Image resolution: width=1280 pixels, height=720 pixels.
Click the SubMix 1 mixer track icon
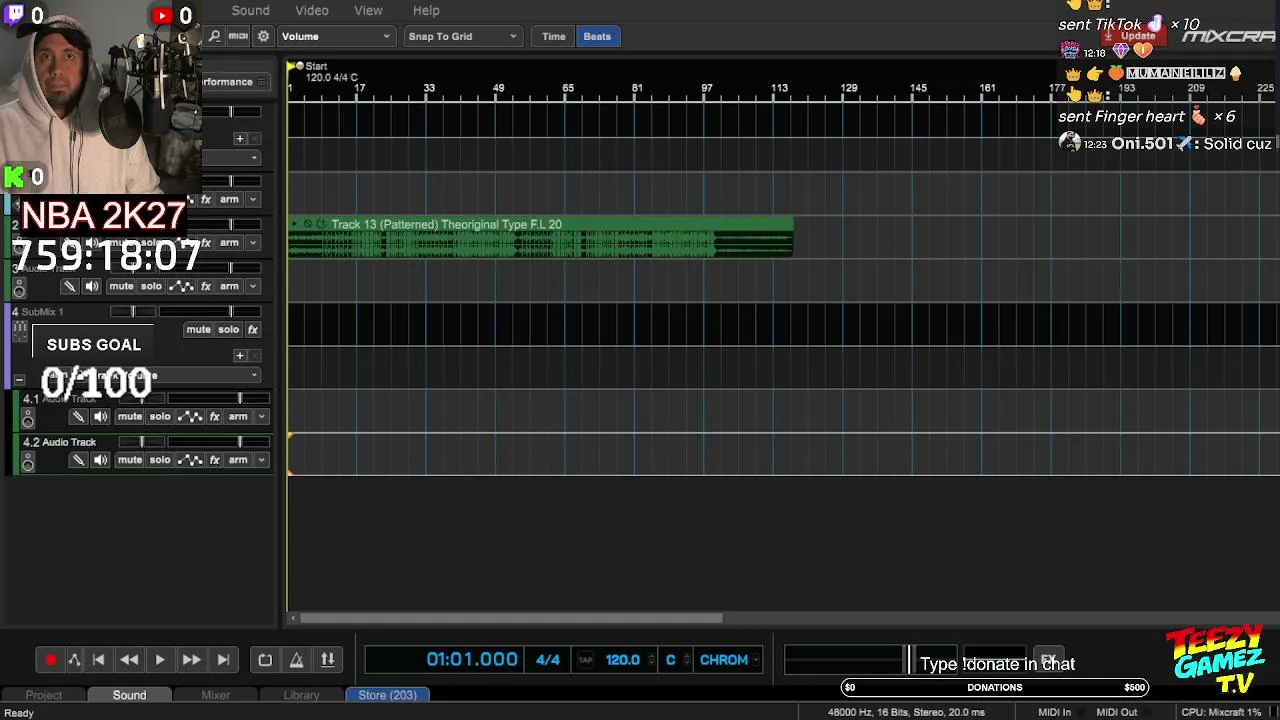(x=19, y=331)
